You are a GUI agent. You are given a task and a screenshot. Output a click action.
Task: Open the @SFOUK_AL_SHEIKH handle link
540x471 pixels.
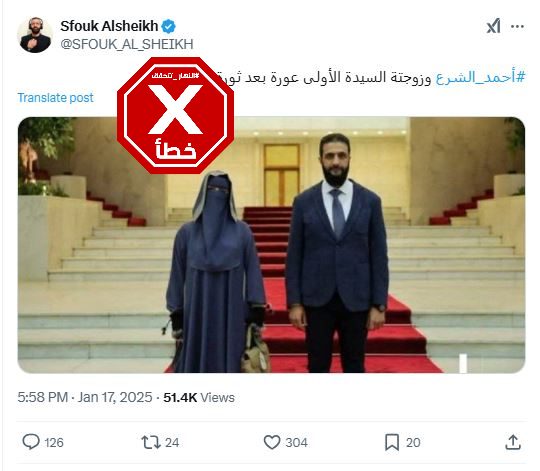(127, 44)
